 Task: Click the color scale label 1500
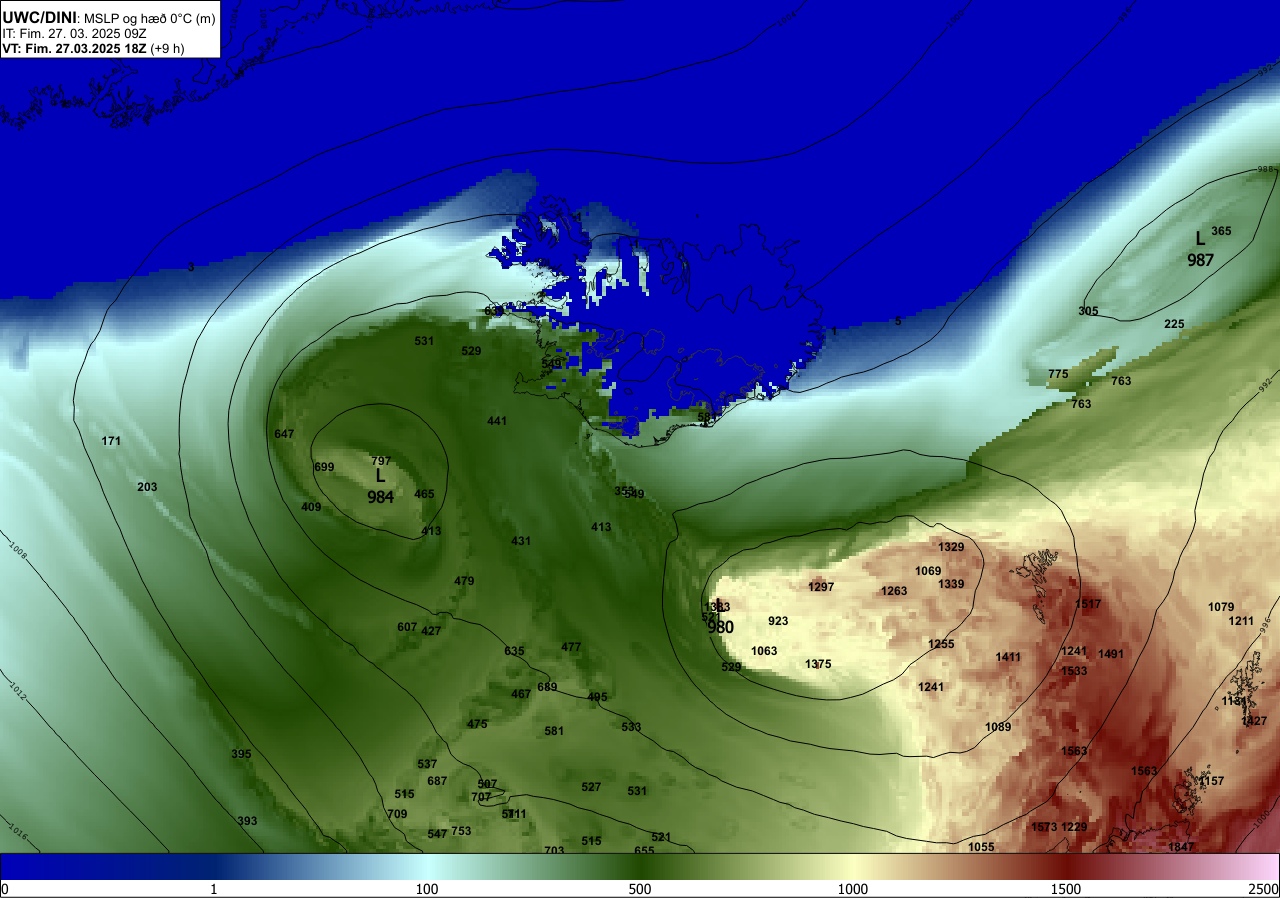pos(1066,889)
